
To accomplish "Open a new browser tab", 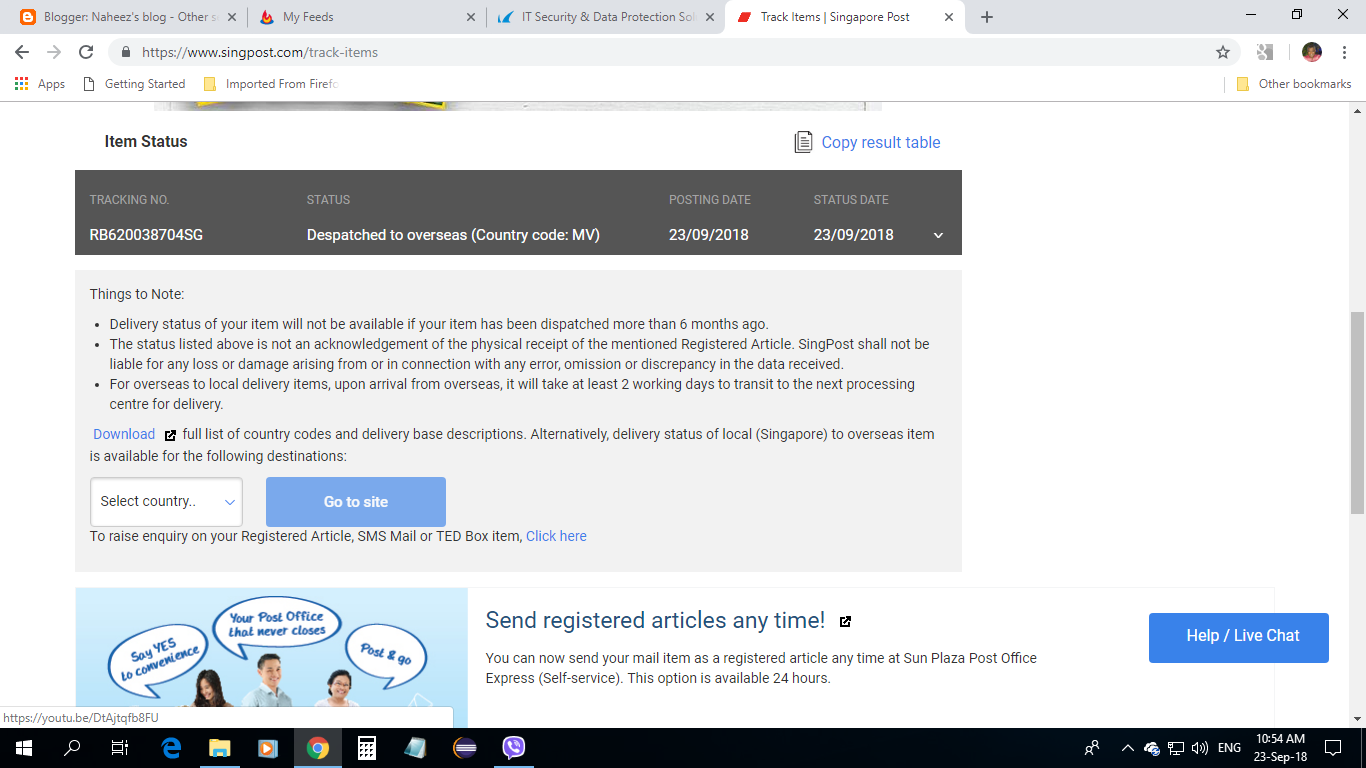I will [x=987, y=17].
